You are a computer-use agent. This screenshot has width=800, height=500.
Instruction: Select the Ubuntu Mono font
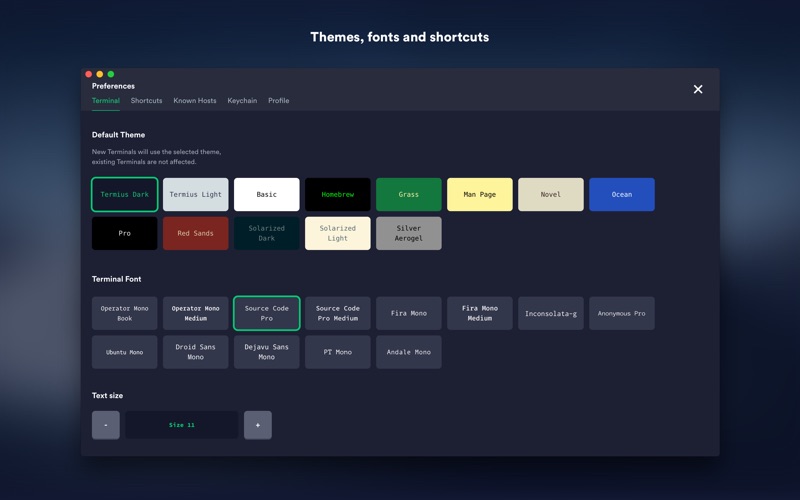point(124,352)
